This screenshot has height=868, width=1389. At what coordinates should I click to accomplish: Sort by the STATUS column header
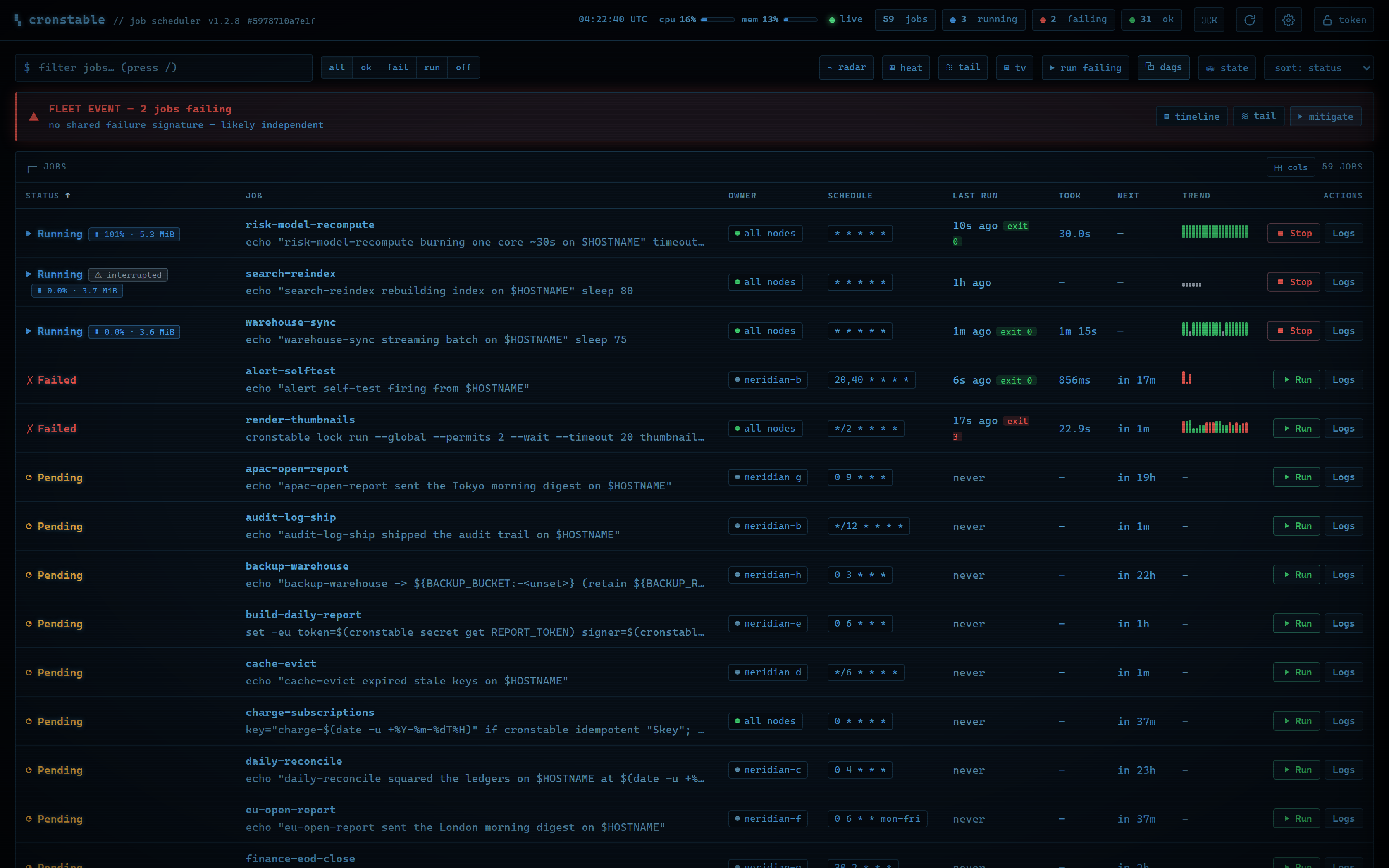(48, 196)
